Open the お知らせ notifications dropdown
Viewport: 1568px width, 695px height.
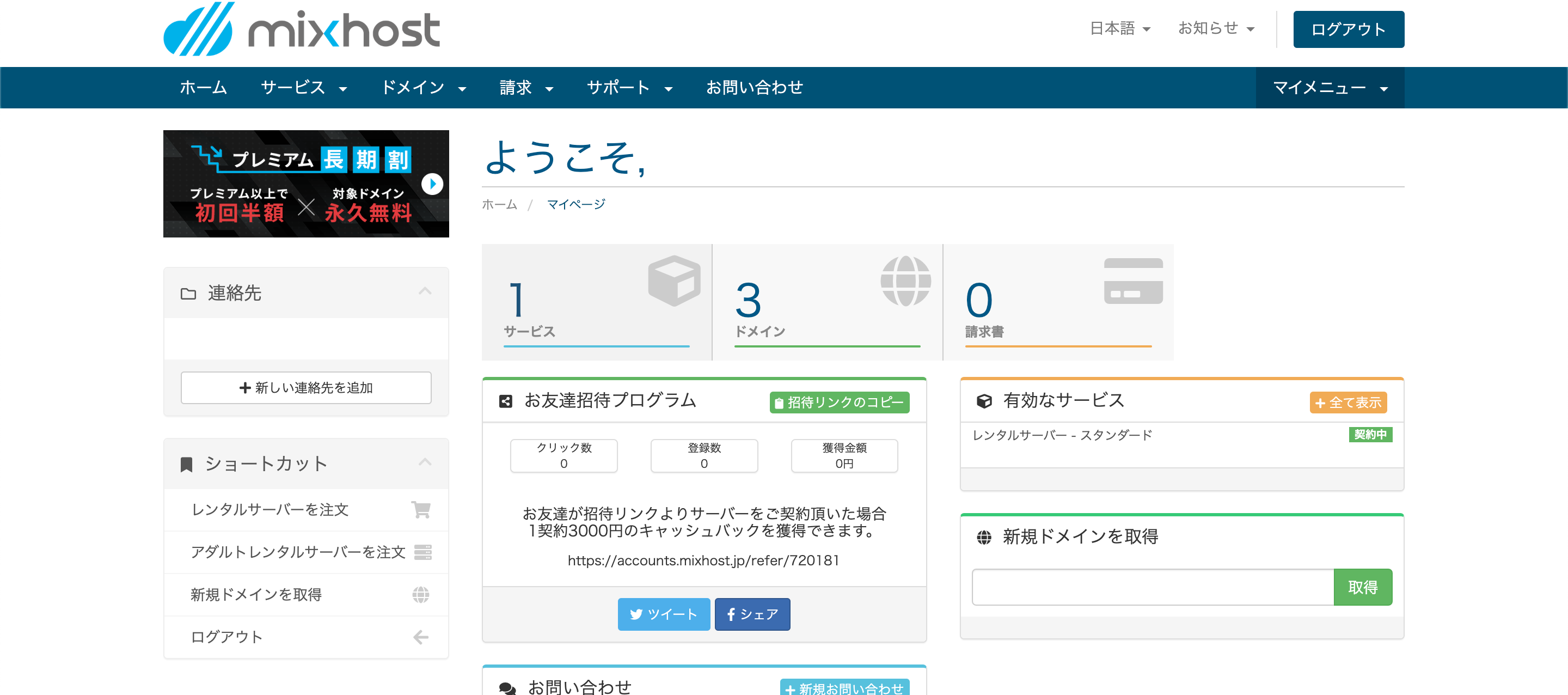click(x=1216, y=29)
